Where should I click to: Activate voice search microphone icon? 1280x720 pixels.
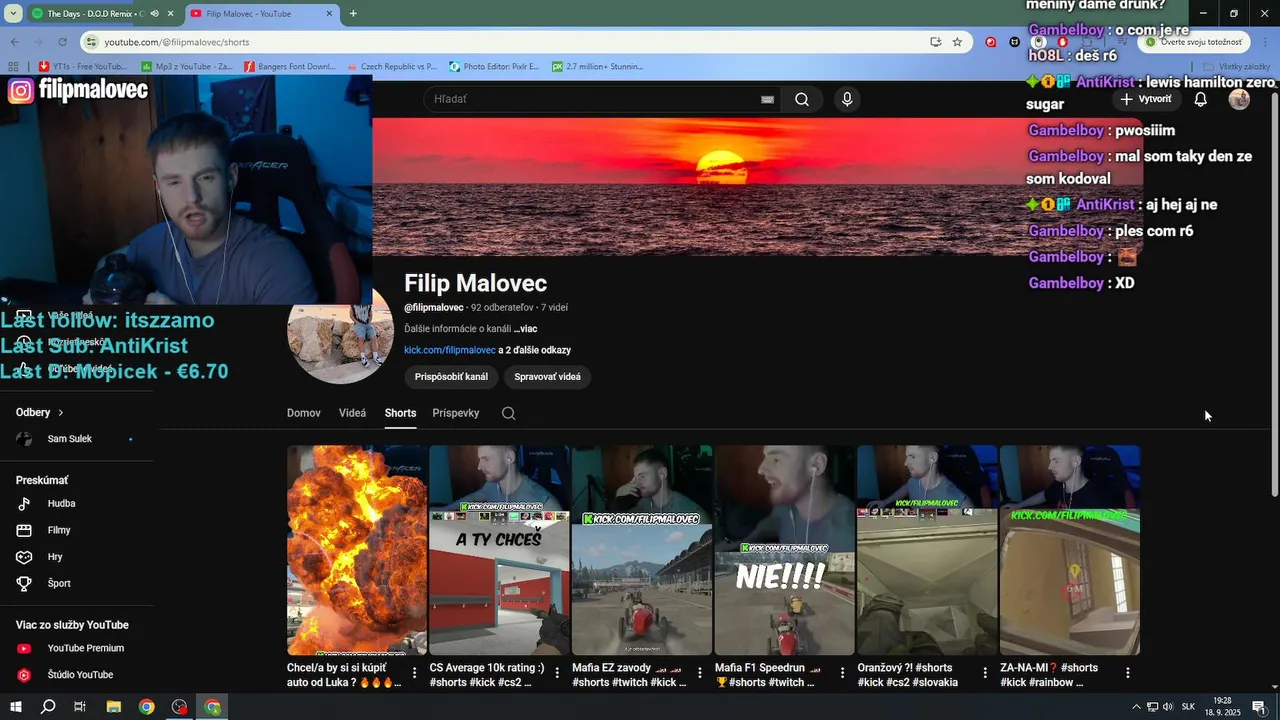coord(847,99)
